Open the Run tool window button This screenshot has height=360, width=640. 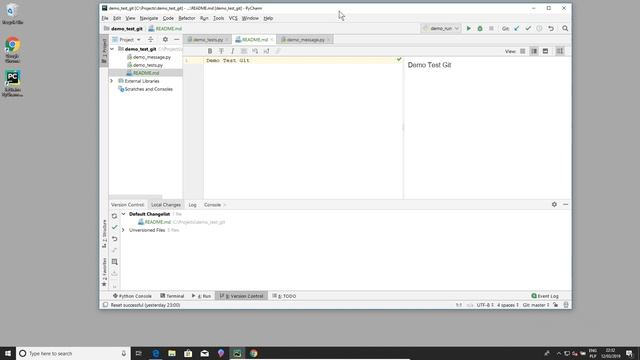(202, 296)
